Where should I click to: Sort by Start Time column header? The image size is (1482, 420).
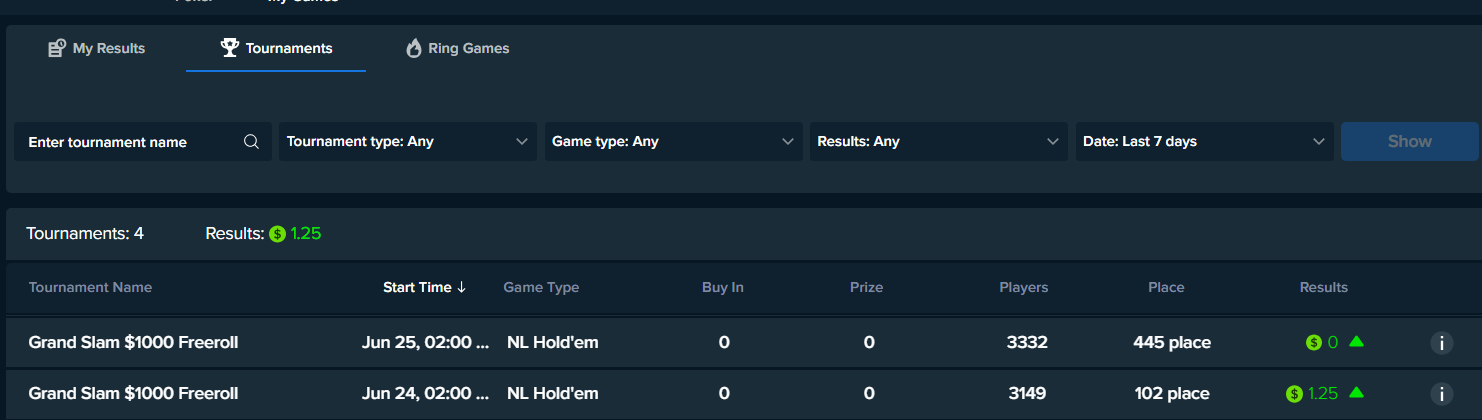(x=424, y=287)
